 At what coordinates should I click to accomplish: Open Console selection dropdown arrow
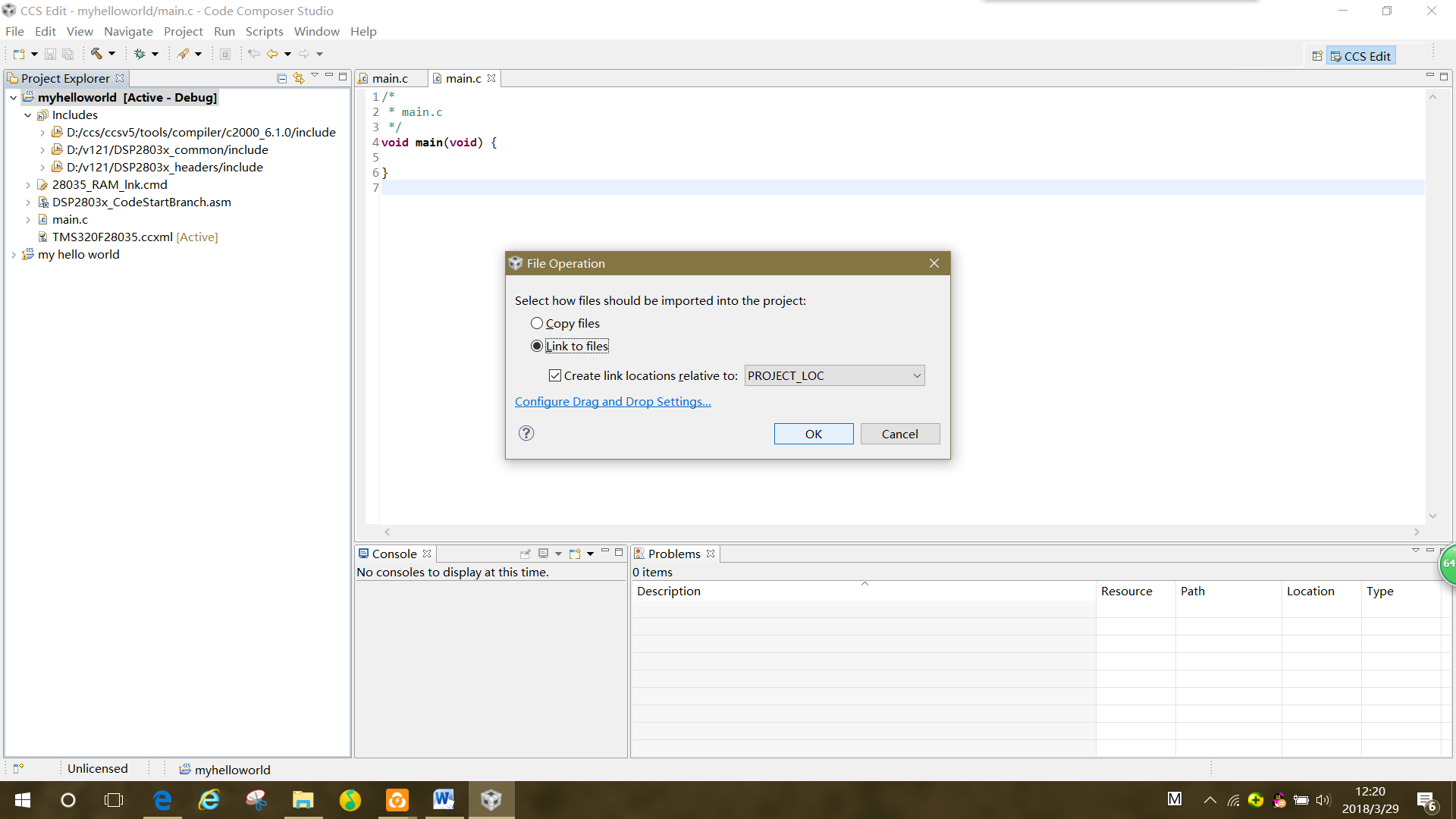pyautogui.click(x=558, y=554)
